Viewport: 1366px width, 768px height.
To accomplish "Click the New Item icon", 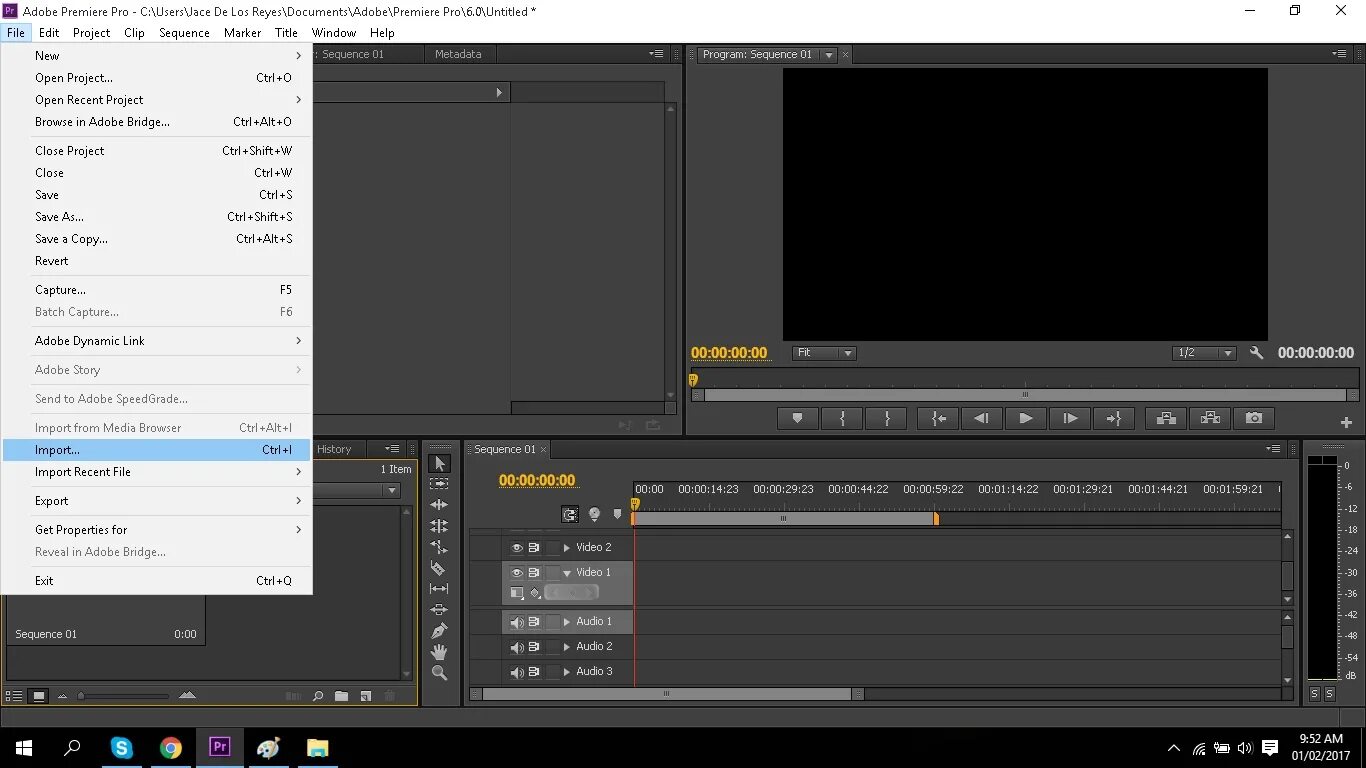I will click(x=366, y=696).
